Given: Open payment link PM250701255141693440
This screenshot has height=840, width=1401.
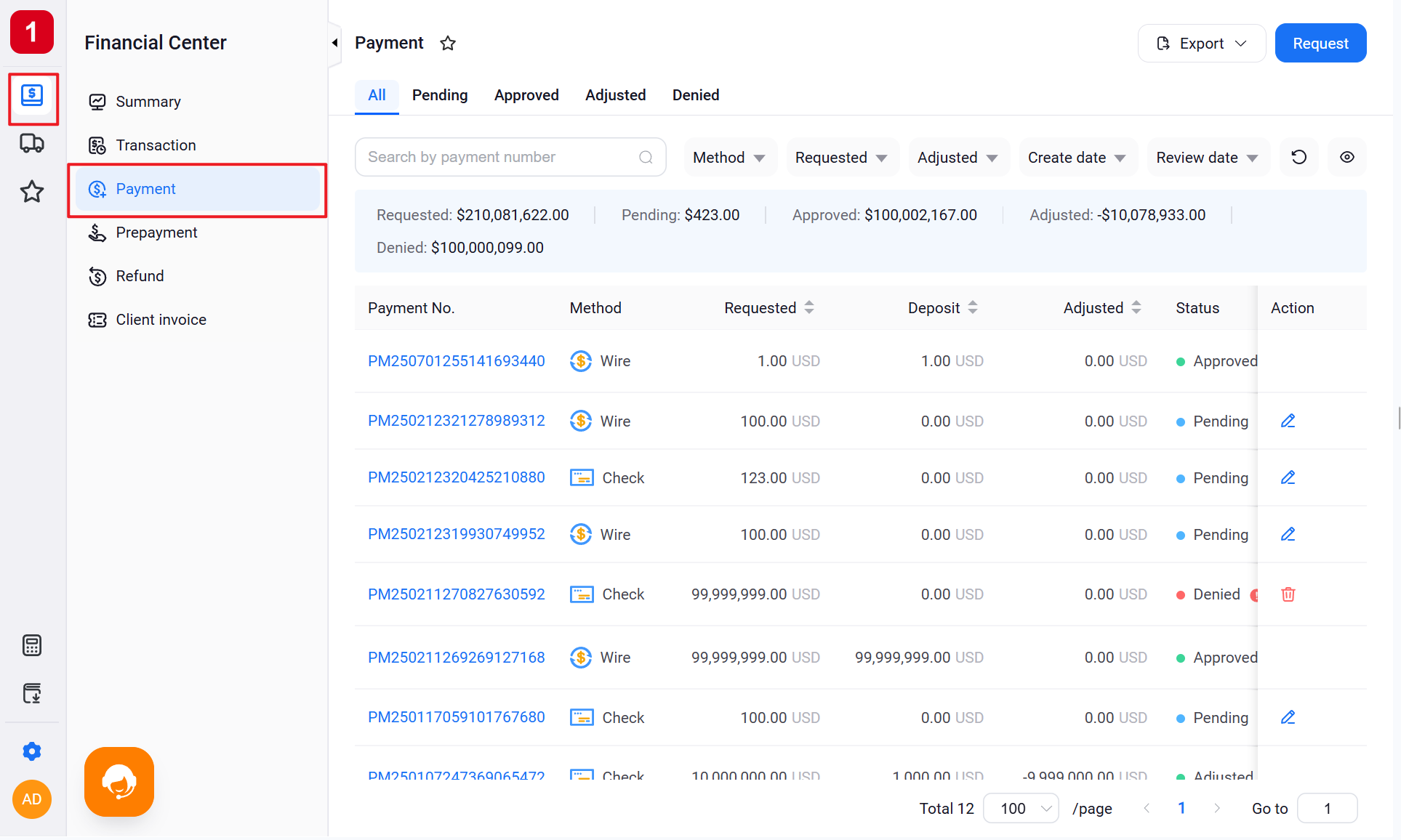Looking at the screenshot, I should click(x=457, y=361).
